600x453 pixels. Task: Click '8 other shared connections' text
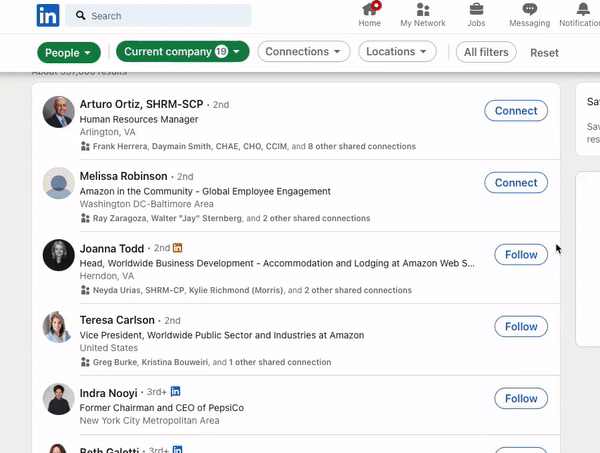pyautogui.click(x=362, y=146)
